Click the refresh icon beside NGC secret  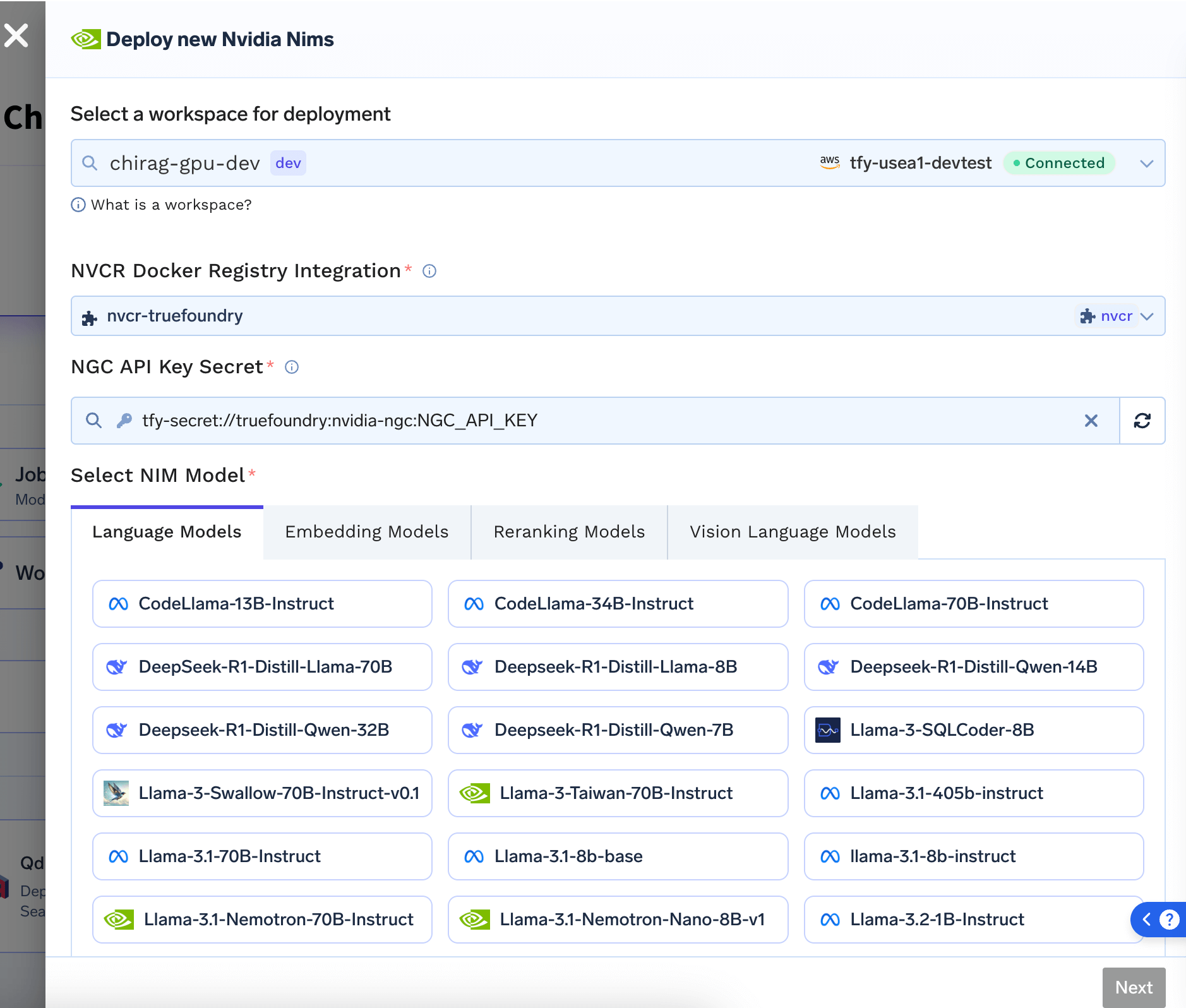(x=1142, y=421)
